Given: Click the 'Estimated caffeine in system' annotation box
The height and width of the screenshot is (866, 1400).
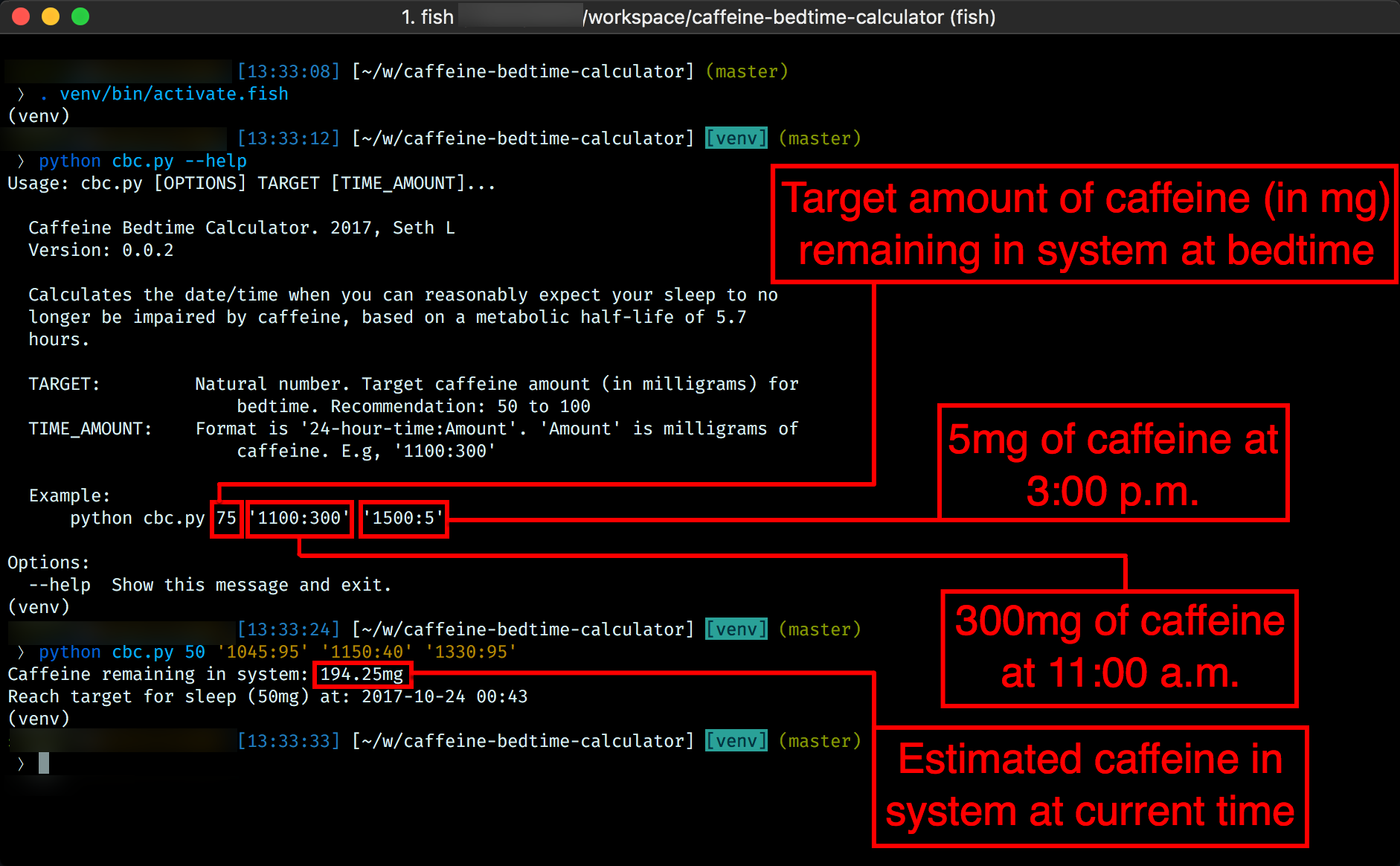Looking at the screenshot, I should 1090,786.
